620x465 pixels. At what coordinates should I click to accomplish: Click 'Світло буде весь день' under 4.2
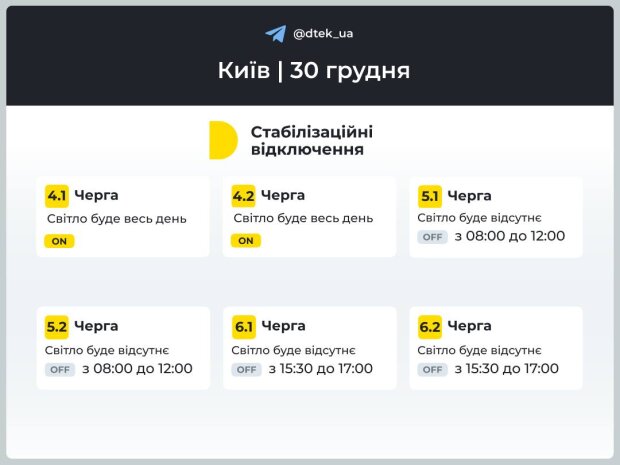pyautogui.click(x=303, y=218)
